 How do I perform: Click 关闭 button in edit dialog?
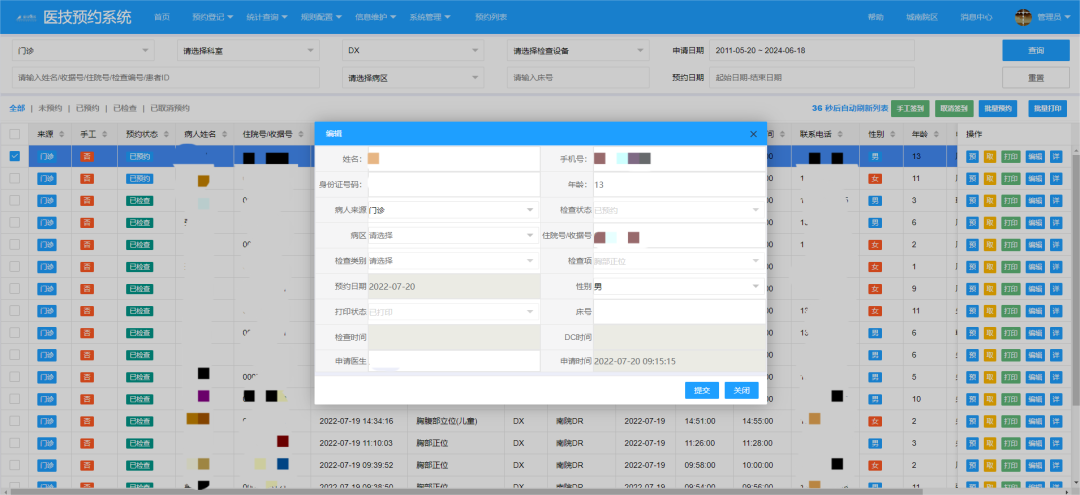click(742, 390)
